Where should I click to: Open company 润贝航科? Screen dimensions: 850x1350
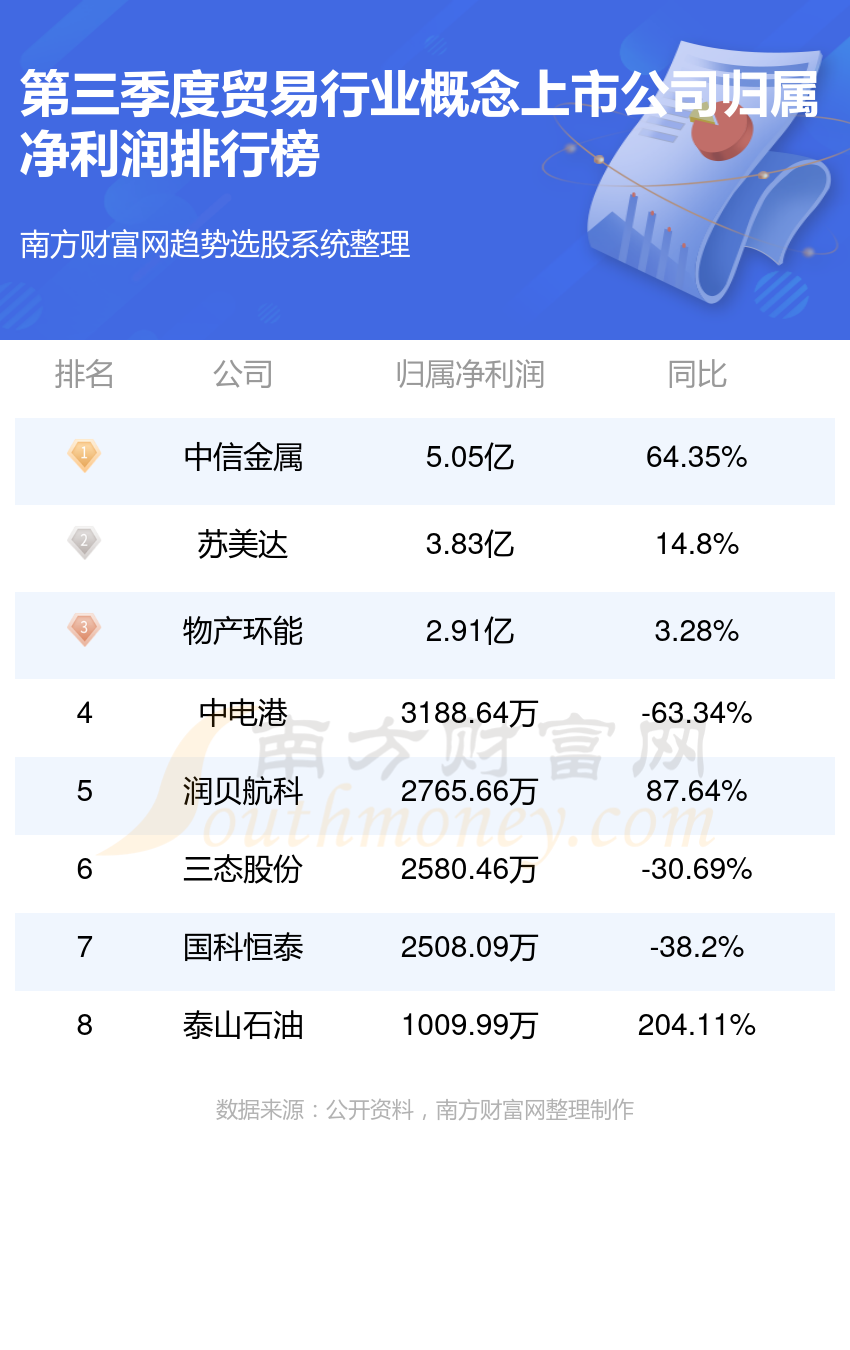click(x=243, y=792)
